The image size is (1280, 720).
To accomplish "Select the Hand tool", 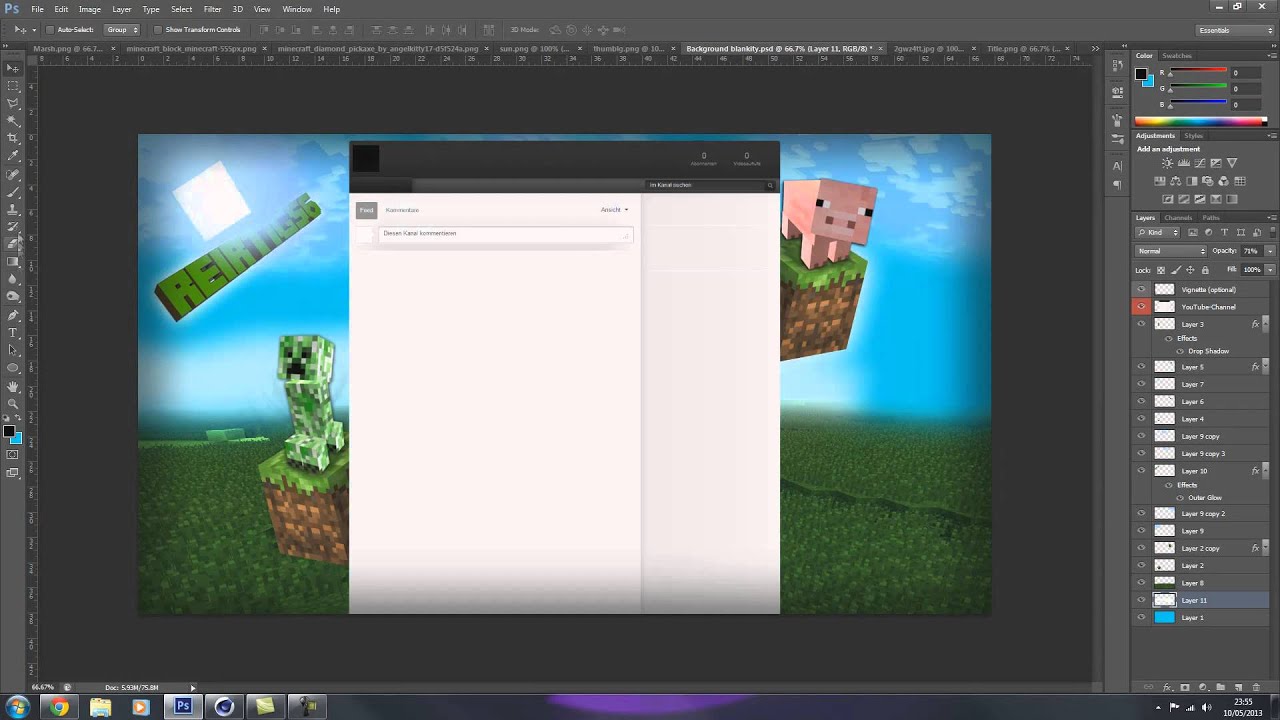I will [x=13, y=386].
